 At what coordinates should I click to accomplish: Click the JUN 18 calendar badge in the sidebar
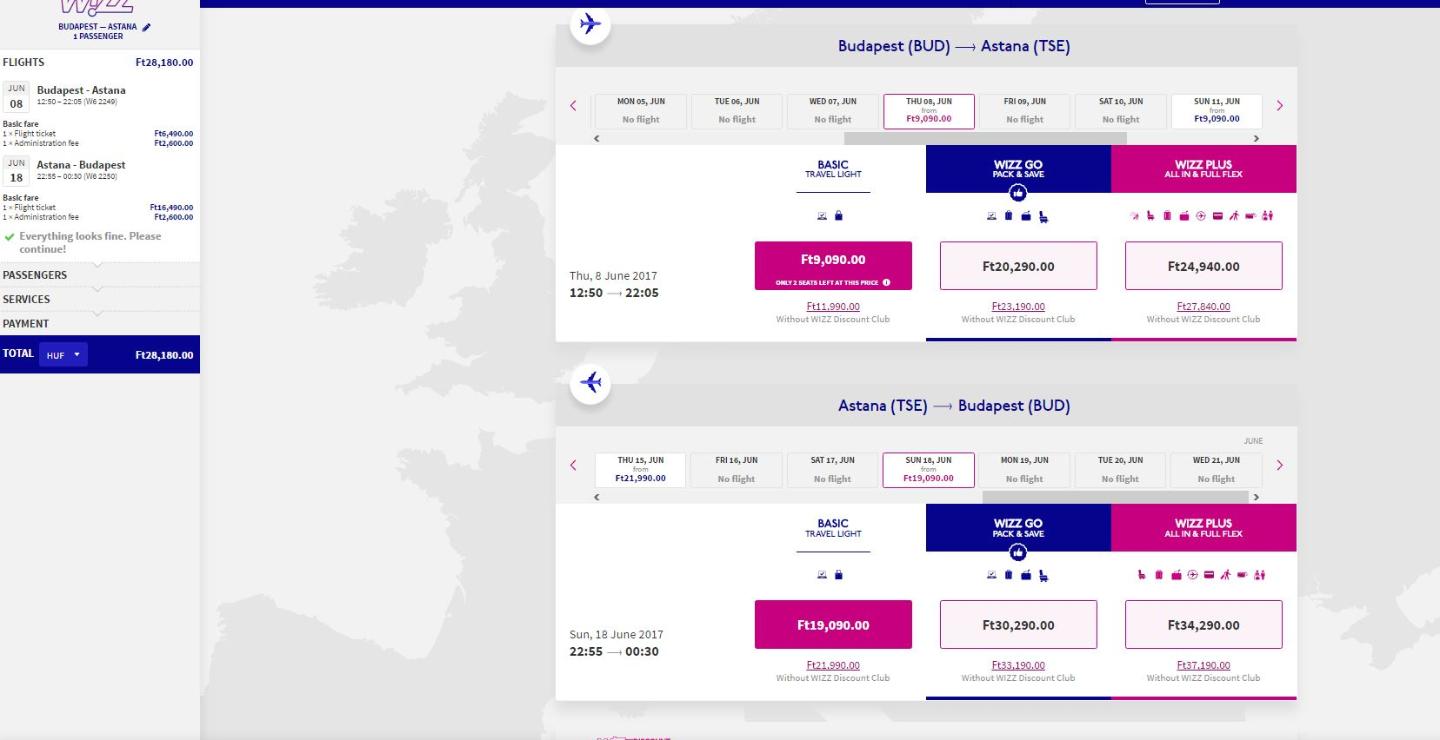click(x=15, y=171)
